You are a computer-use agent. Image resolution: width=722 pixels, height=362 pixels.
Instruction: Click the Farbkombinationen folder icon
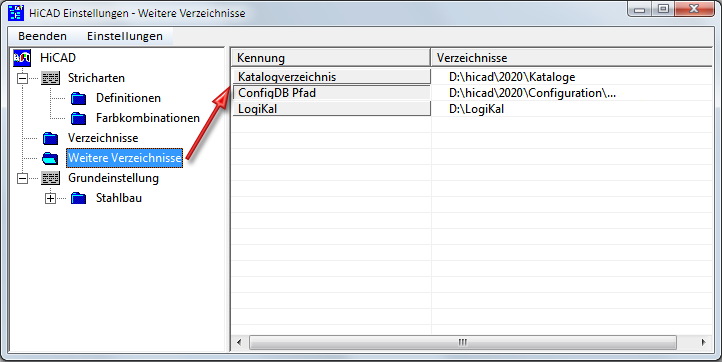click(78, 118)
